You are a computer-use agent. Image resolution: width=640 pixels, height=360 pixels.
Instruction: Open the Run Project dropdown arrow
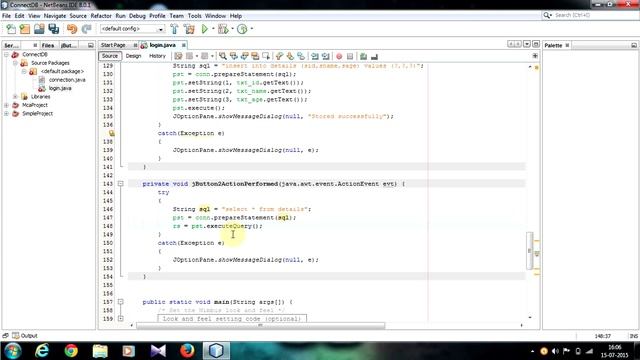213,29
